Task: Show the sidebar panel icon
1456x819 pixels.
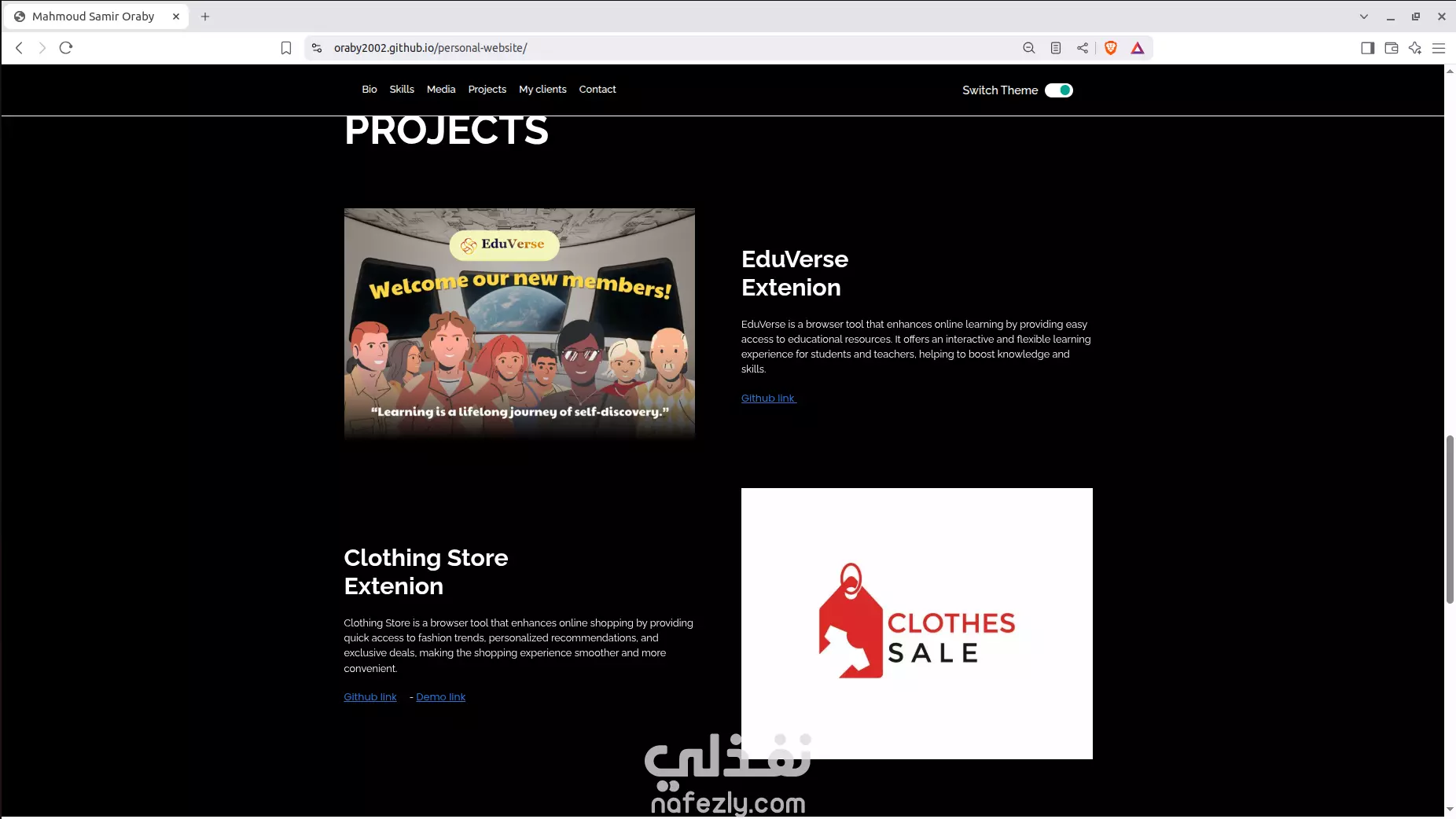Action: click(x=1368, y=48)
